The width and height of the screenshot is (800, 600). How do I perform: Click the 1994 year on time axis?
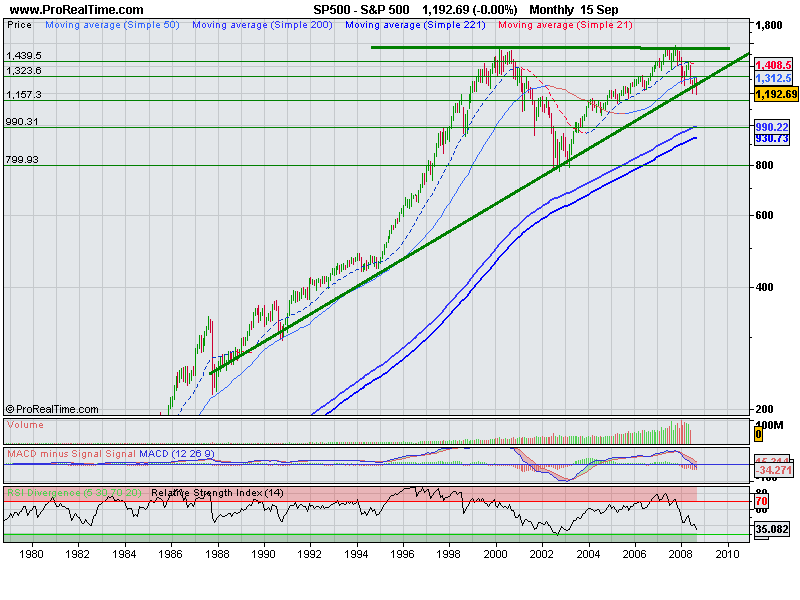pos(356,554)
